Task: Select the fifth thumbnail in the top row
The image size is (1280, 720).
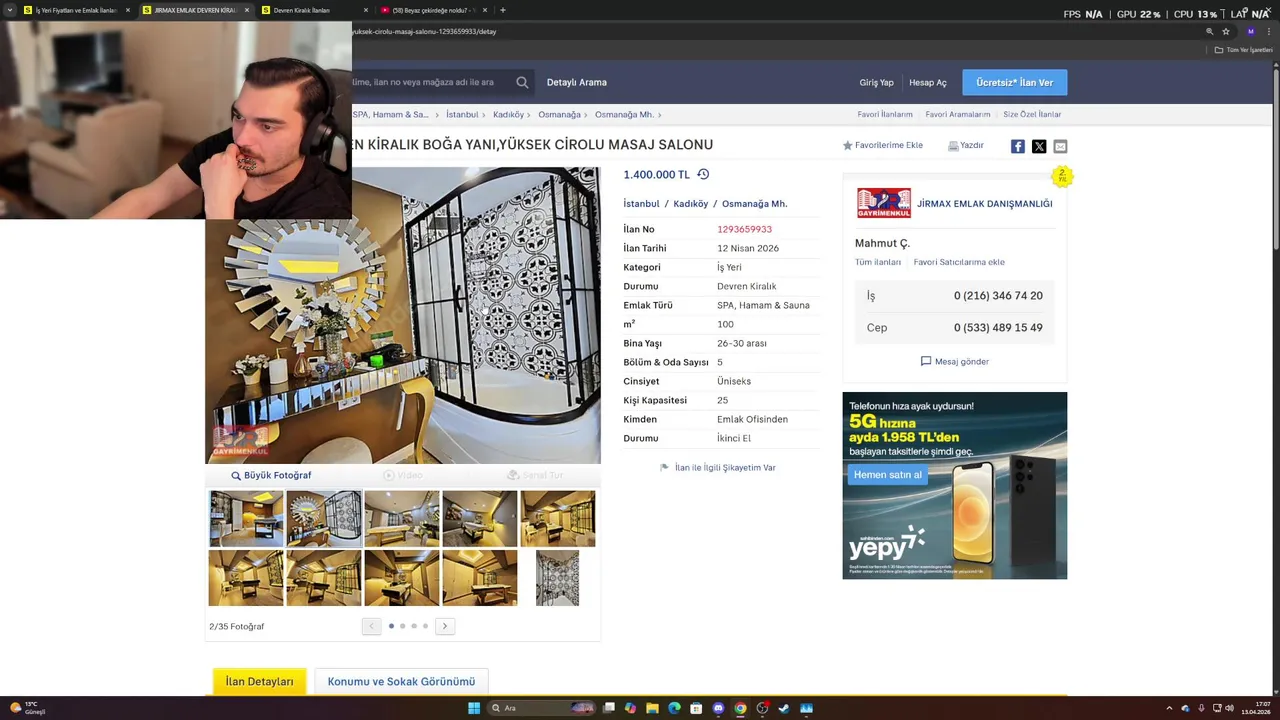Action: [558, 518]
